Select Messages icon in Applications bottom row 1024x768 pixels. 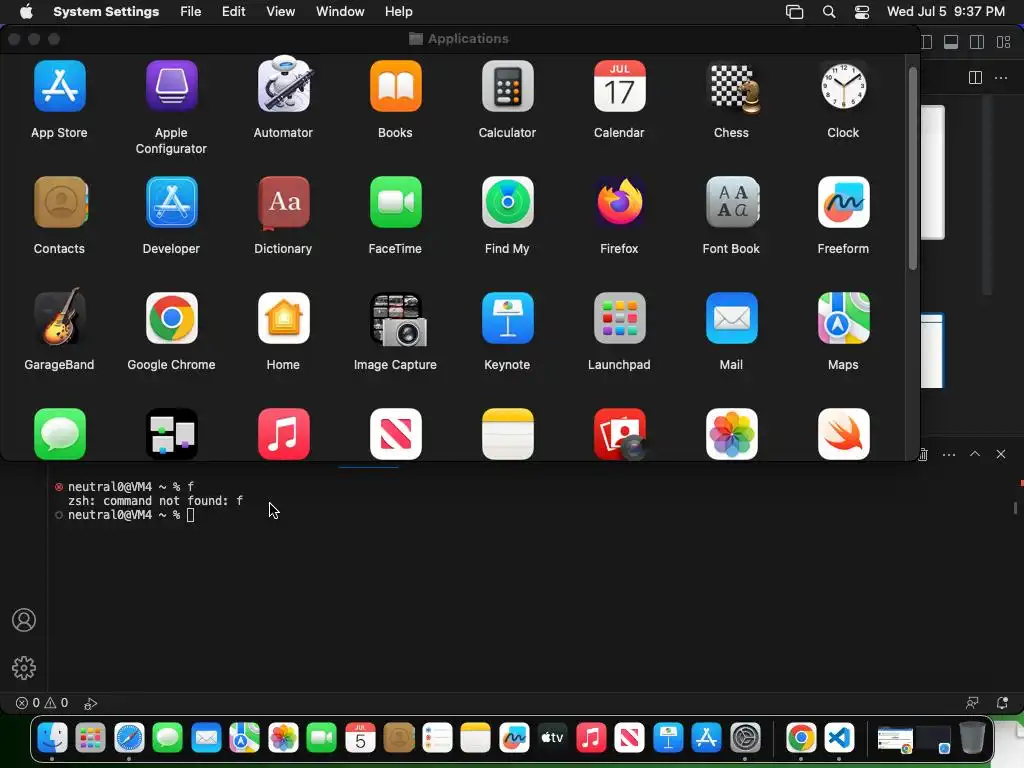click(59, 434)
